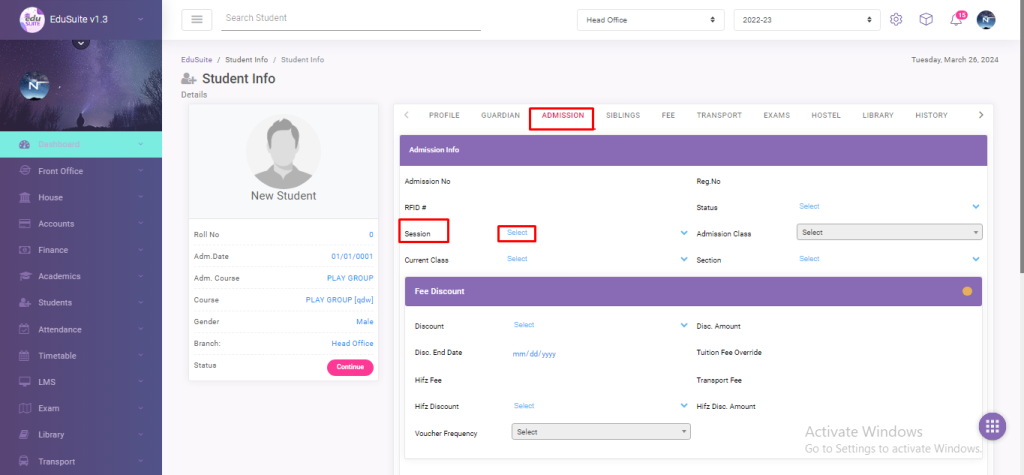Image resolution: width=1024 pixels, height=475 pixels.
Task: Open the Voucher Frequency select box
Action: tap(600, 432)
